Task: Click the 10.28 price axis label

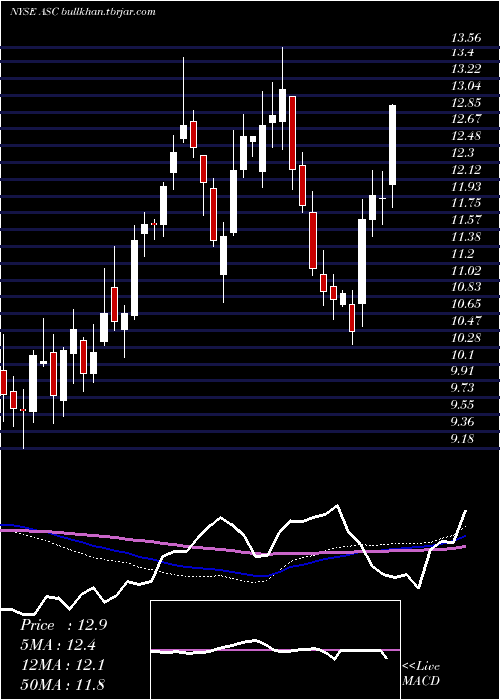Action: [466, 338]
